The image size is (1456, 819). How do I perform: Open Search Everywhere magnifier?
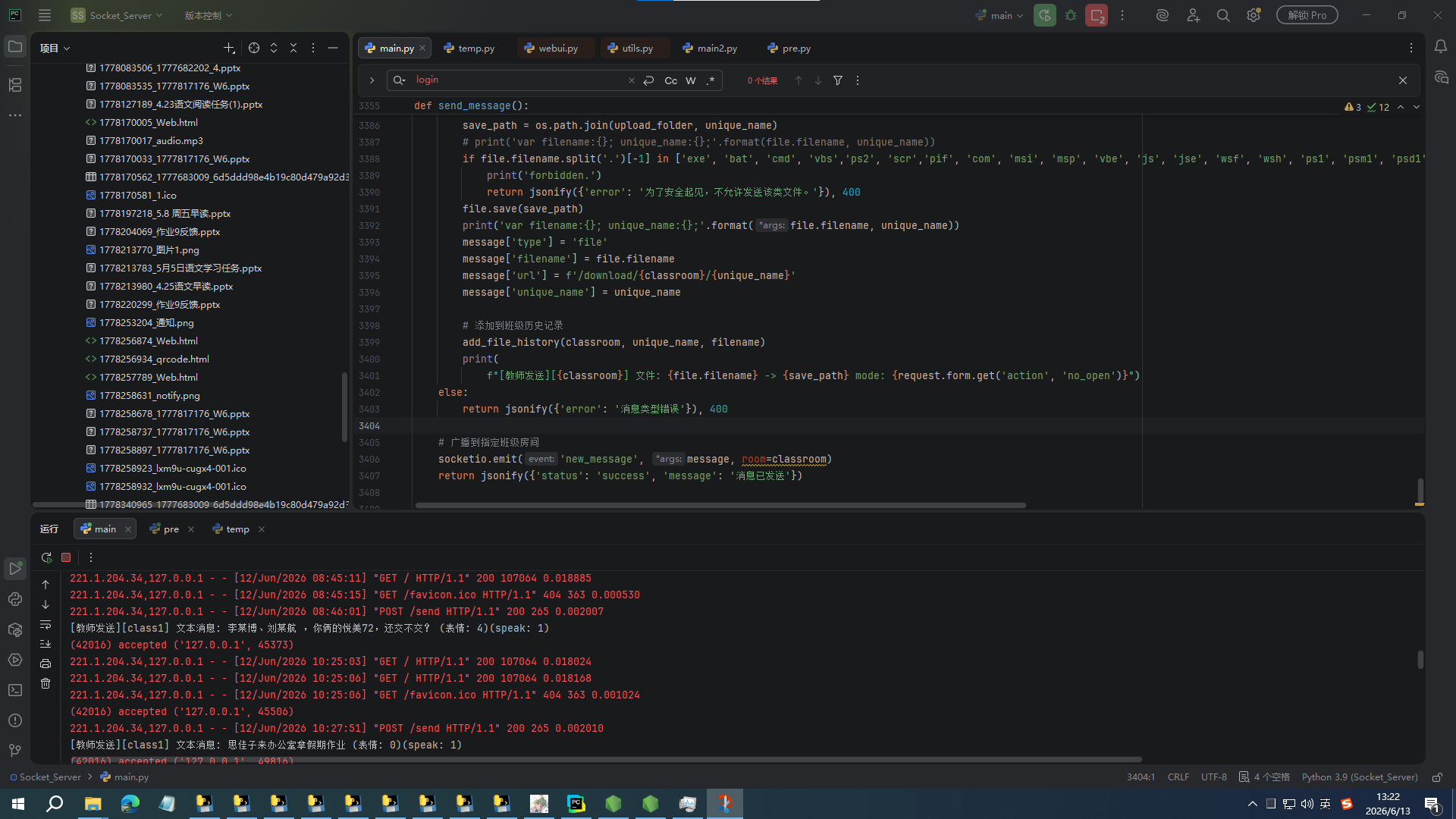pyautogui.click(x=1223, y=15)
